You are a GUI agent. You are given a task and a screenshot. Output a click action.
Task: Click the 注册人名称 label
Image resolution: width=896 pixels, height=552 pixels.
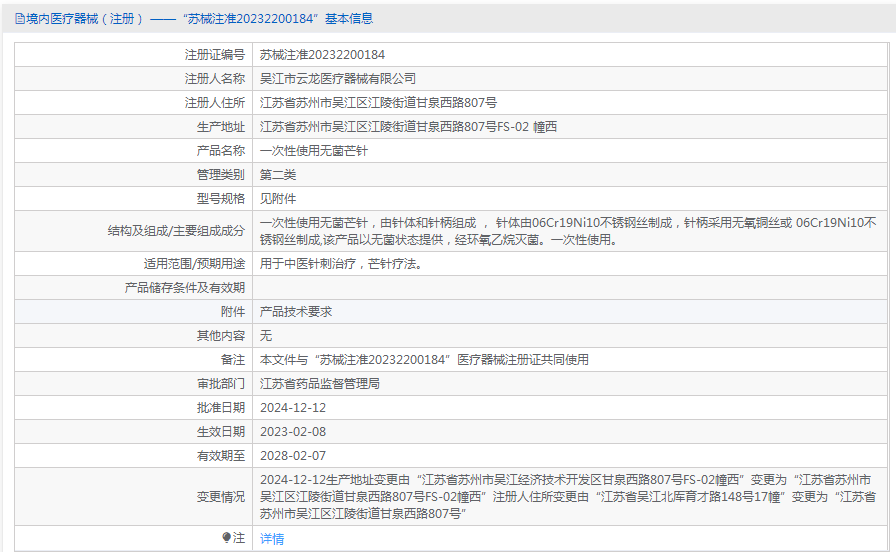[215, 79]
